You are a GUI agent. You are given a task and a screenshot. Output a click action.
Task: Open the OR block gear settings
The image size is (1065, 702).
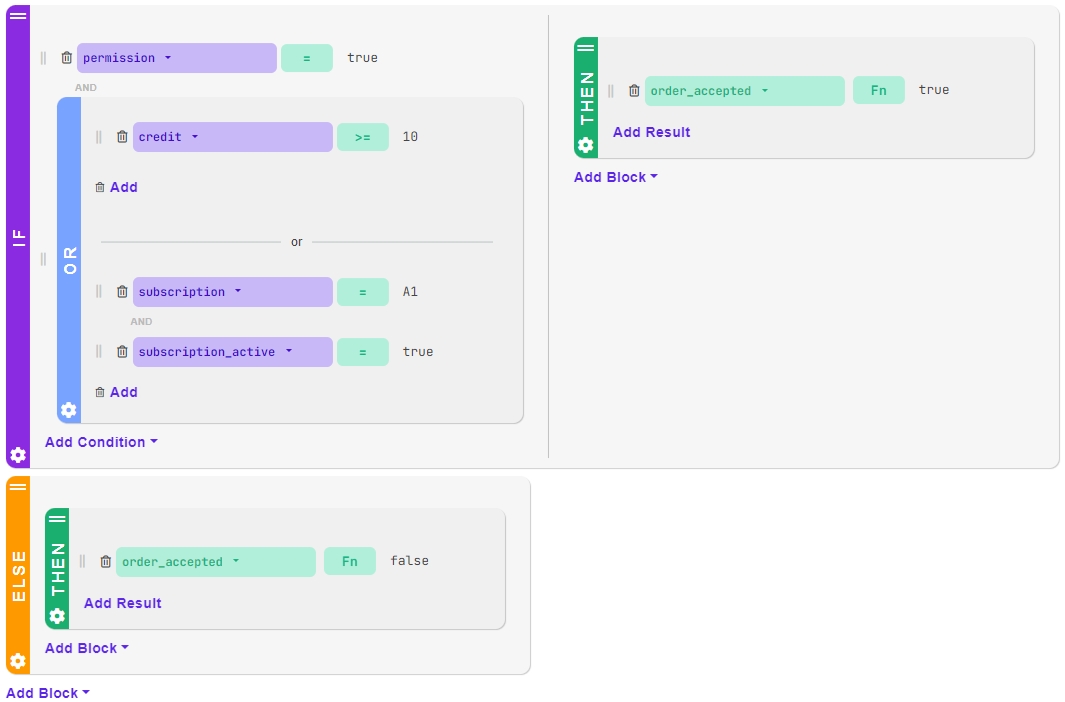68,410
